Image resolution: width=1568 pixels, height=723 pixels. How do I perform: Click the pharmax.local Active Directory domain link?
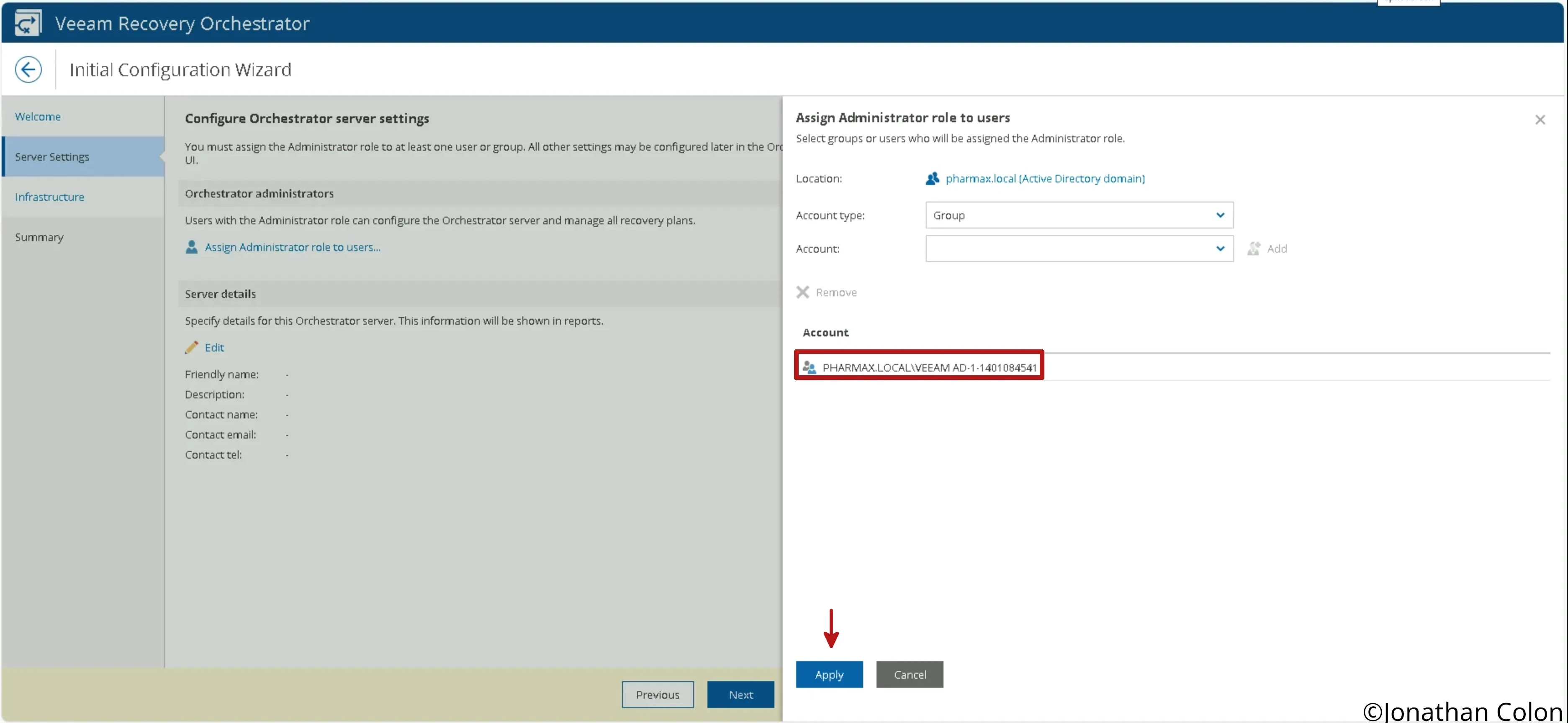click(1045, 178)
